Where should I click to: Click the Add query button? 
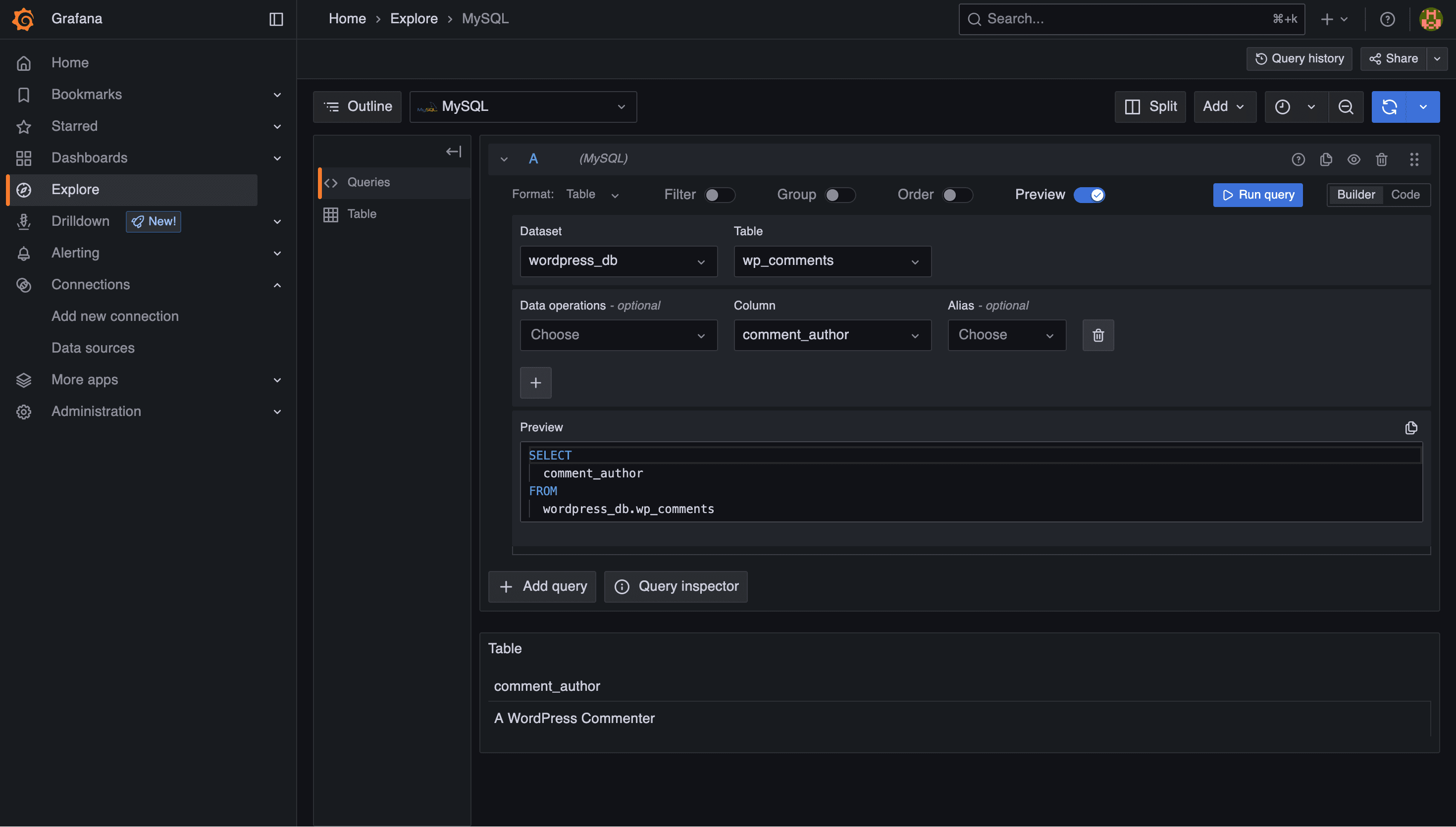(x=542, y=587)
